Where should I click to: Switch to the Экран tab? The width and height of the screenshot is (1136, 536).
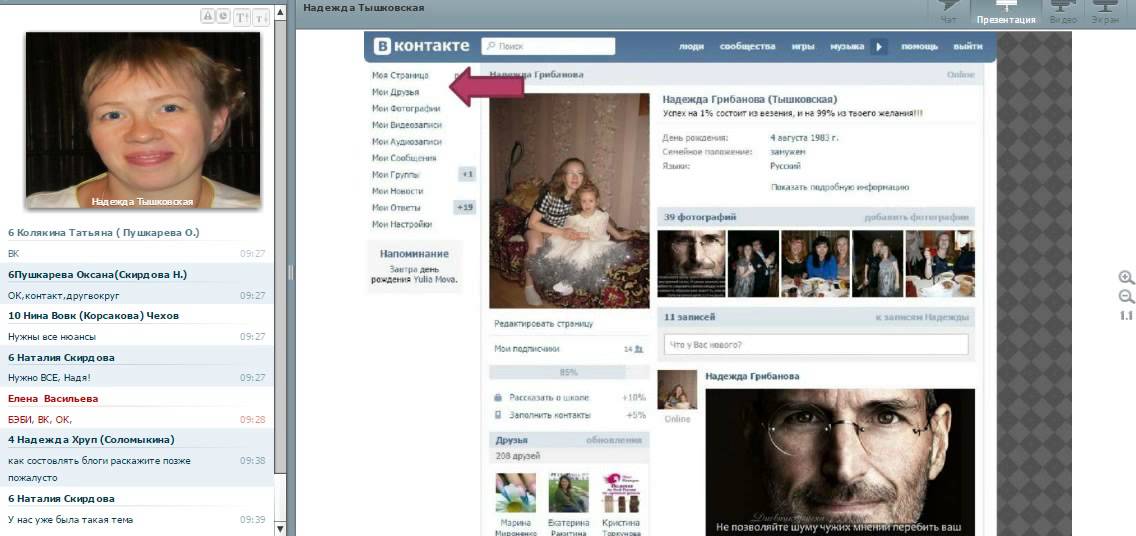[1106, 13]
